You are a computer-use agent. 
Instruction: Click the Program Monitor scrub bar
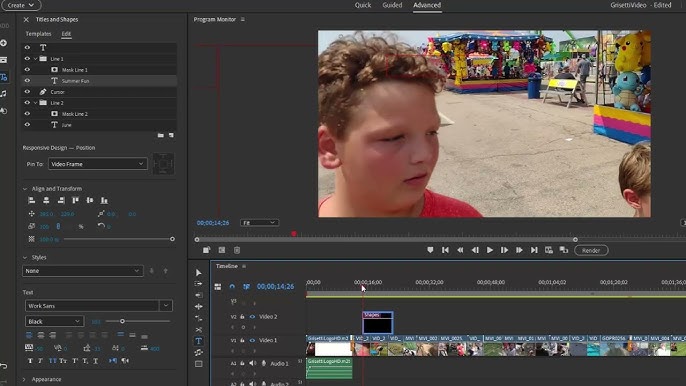(385, 239)
